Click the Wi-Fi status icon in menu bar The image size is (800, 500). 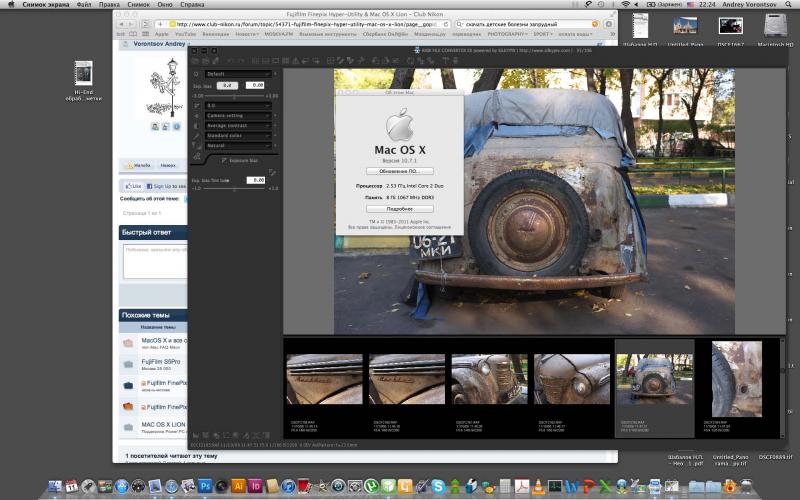(626, 4)
